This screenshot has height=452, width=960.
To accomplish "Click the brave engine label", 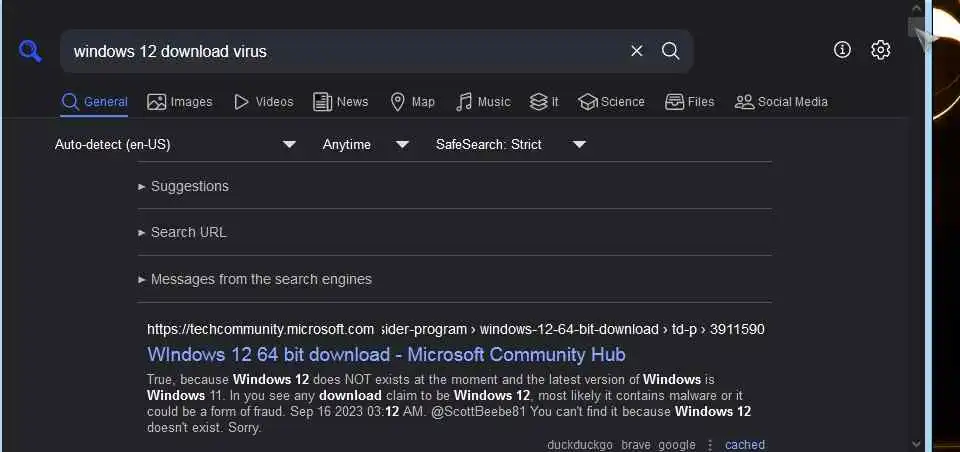I will point(636,445).
